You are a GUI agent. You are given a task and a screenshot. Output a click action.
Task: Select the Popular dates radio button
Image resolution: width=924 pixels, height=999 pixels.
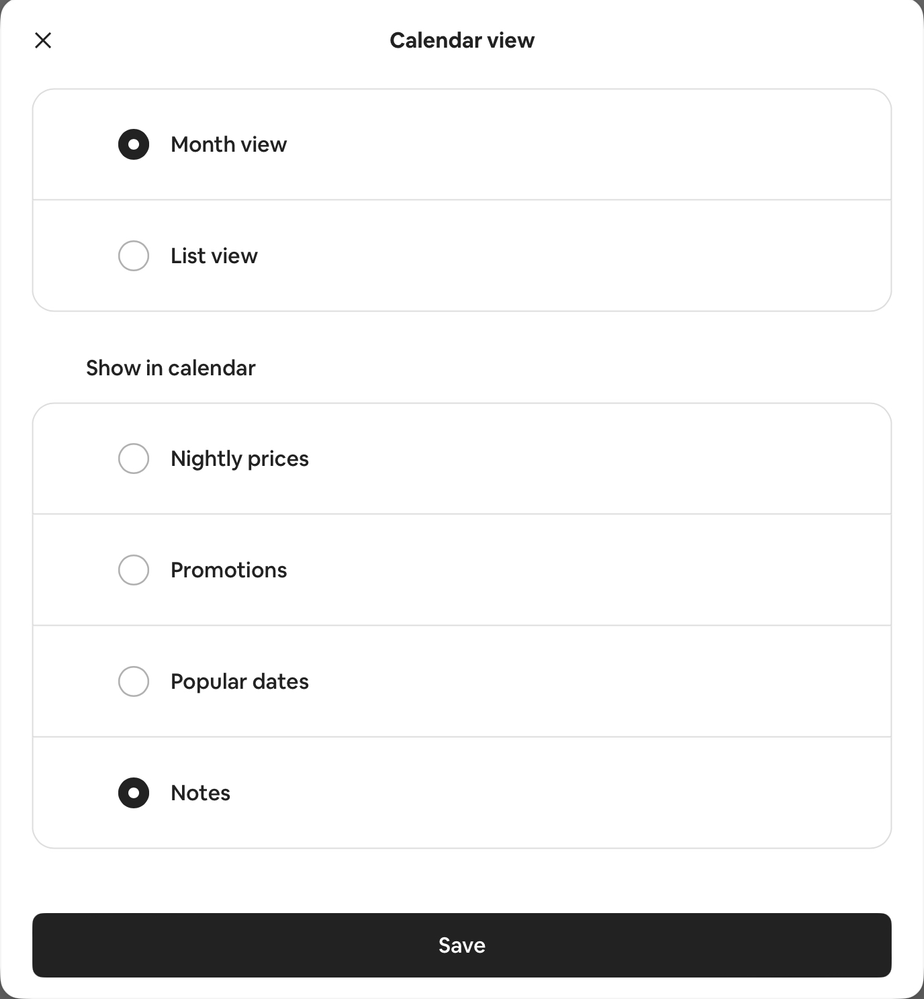[x=133, y=682]
